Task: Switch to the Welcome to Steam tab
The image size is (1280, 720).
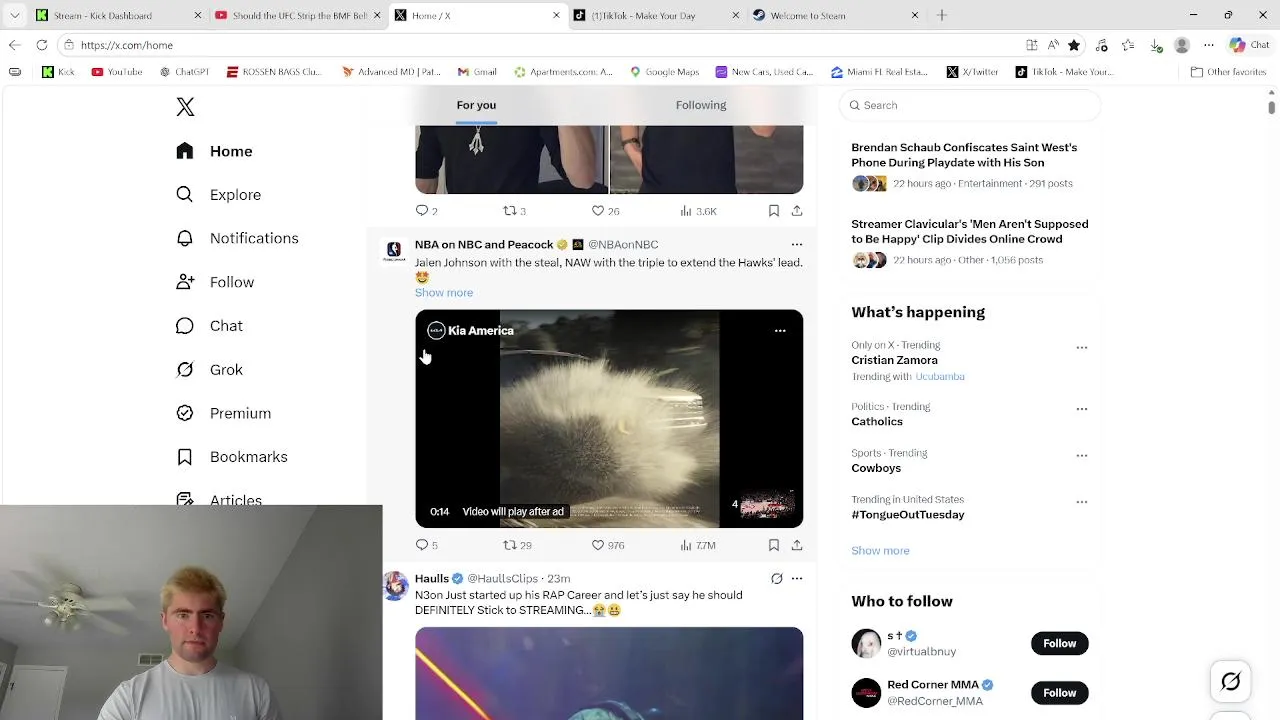Action: (835, 15)
